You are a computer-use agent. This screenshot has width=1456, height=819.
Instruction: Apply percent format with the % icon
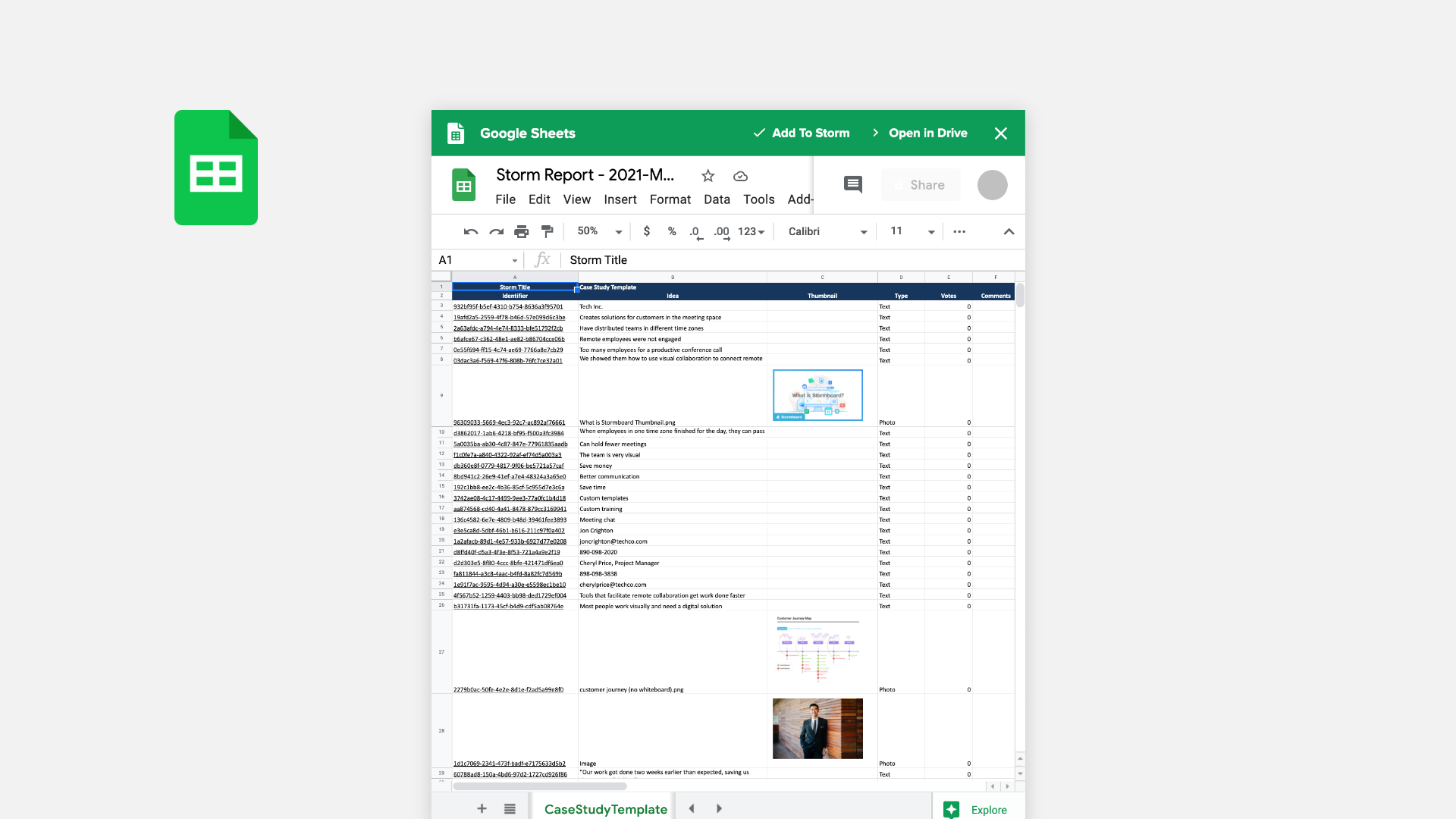(x=672, y=231)
